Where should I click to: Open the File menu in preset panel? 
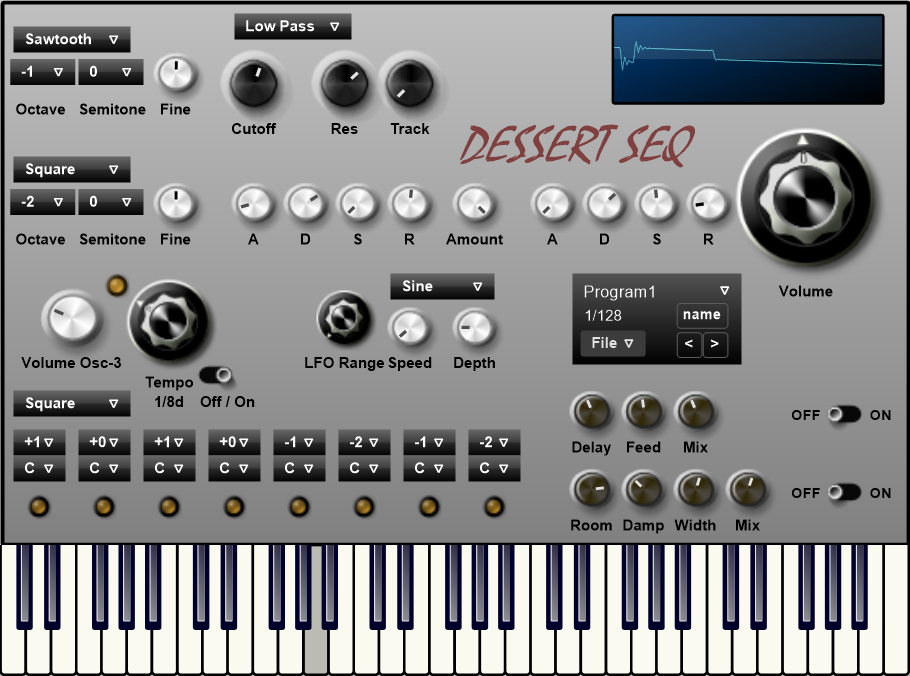click(x=612, y=344)
